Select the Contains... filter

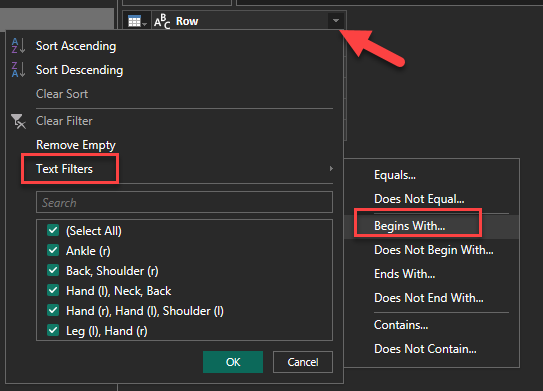pos(401,325)
